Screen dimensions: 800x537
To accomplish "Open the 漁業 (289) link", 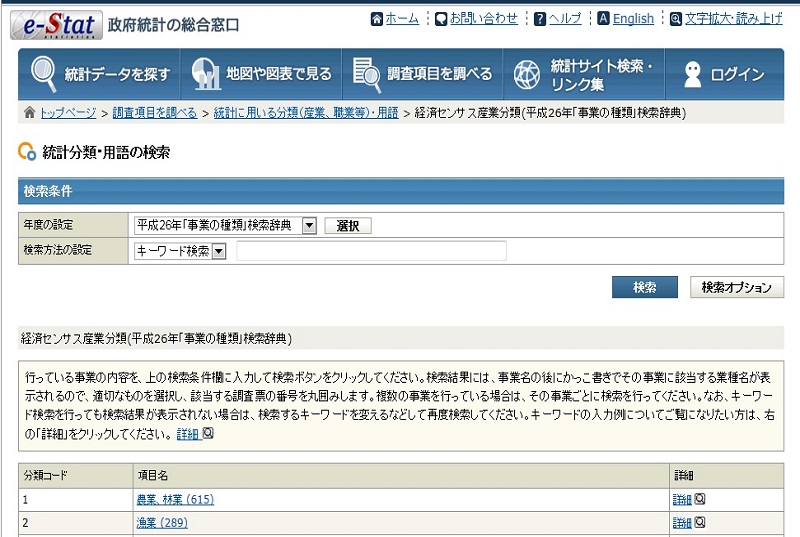I will point(162,523).
